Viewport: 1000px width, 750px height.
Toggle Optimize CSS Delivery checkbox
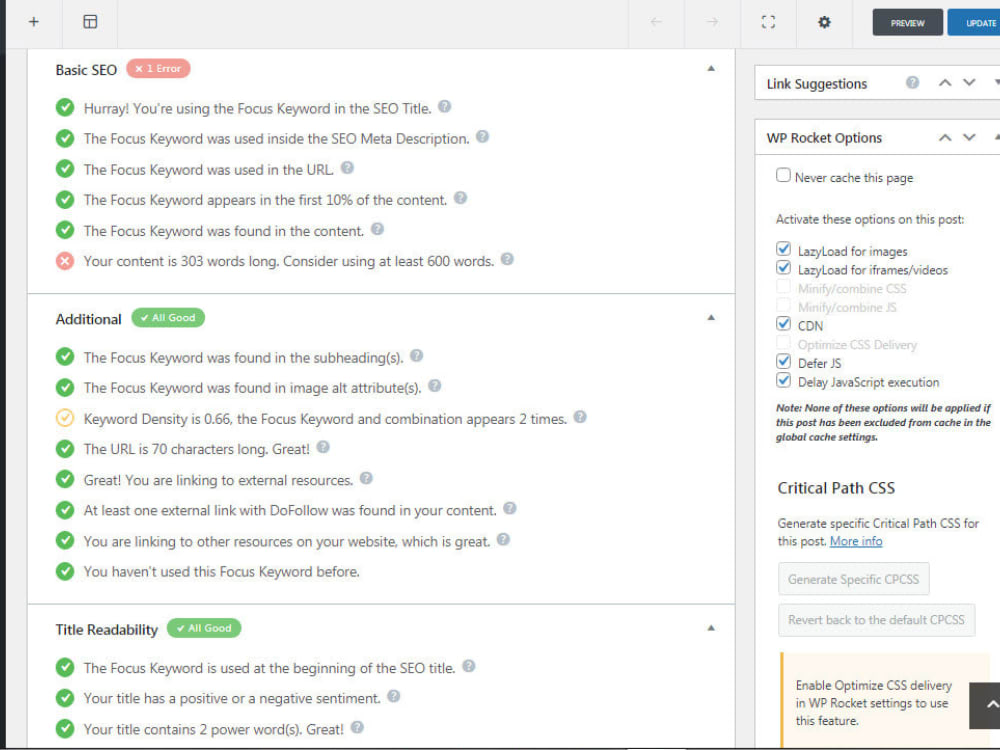(x=783, y=342)
